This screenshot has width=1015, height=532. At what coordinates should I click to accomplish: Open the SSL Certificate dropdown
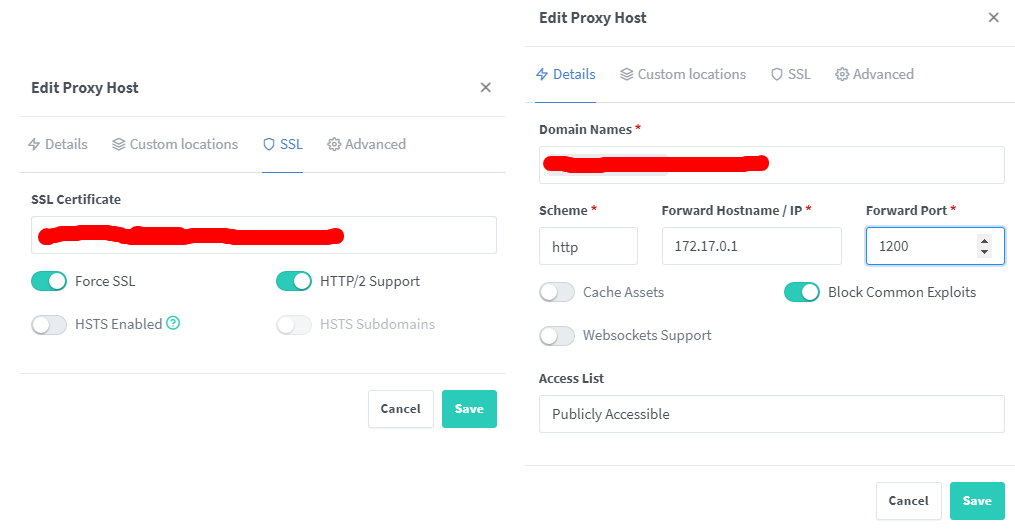tap(264, 235)
